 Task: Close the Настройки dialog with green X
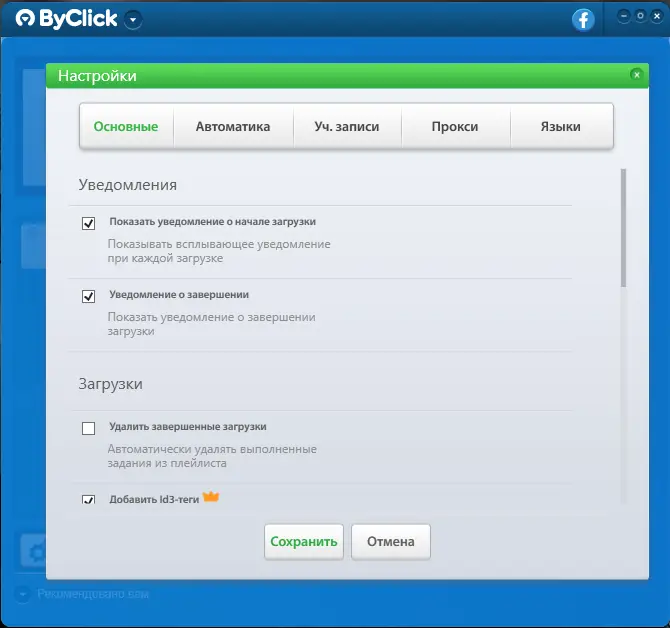(x=637, y=75)
